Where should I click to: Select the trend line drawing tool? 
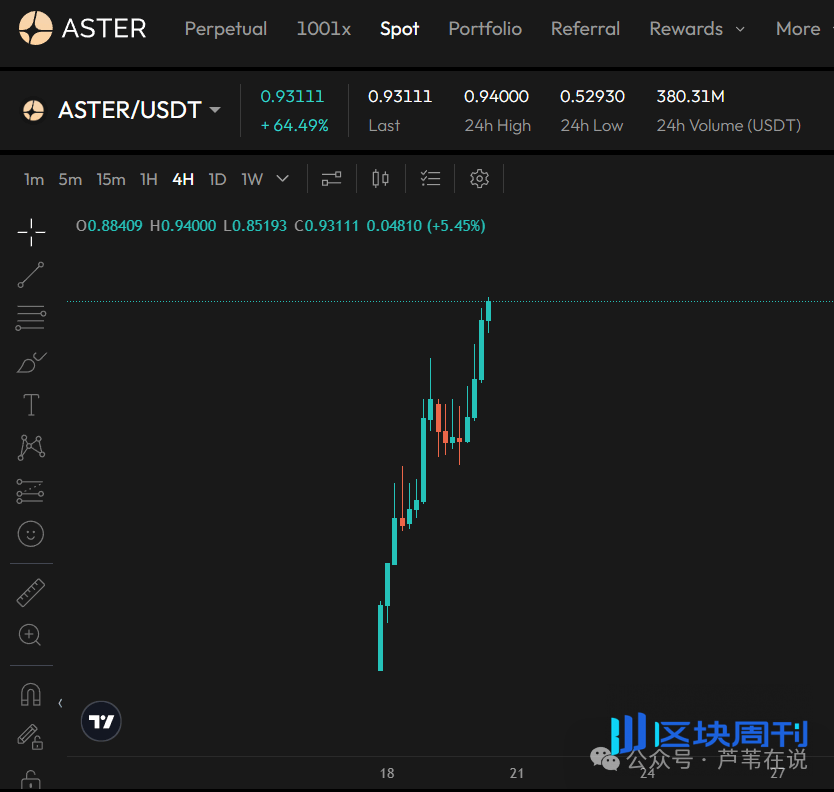coord(31,275)
